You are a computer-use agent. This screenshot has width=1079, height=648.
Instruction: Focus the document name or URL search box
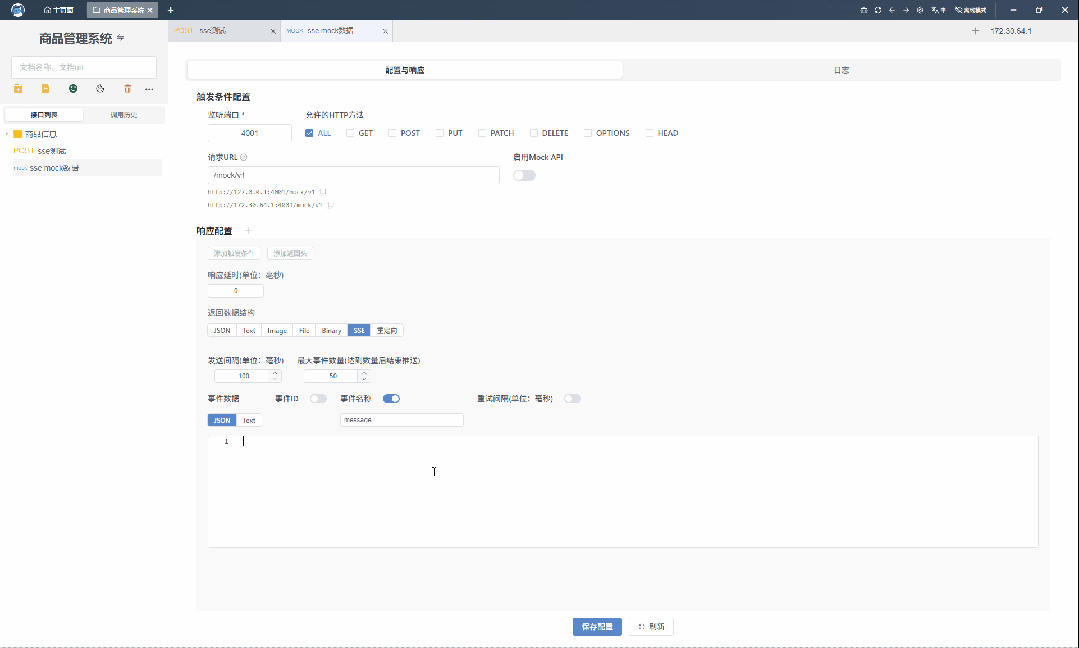tap(84, 67)
